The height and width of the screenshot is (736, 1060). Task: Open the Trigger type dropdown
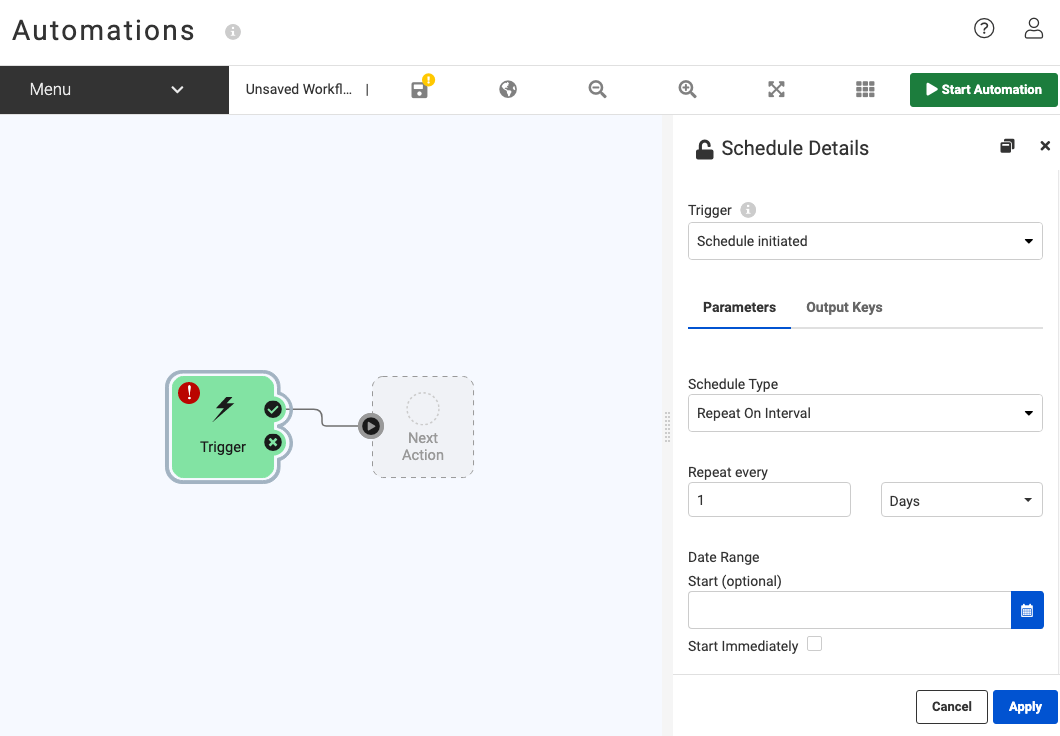[865, 241]
